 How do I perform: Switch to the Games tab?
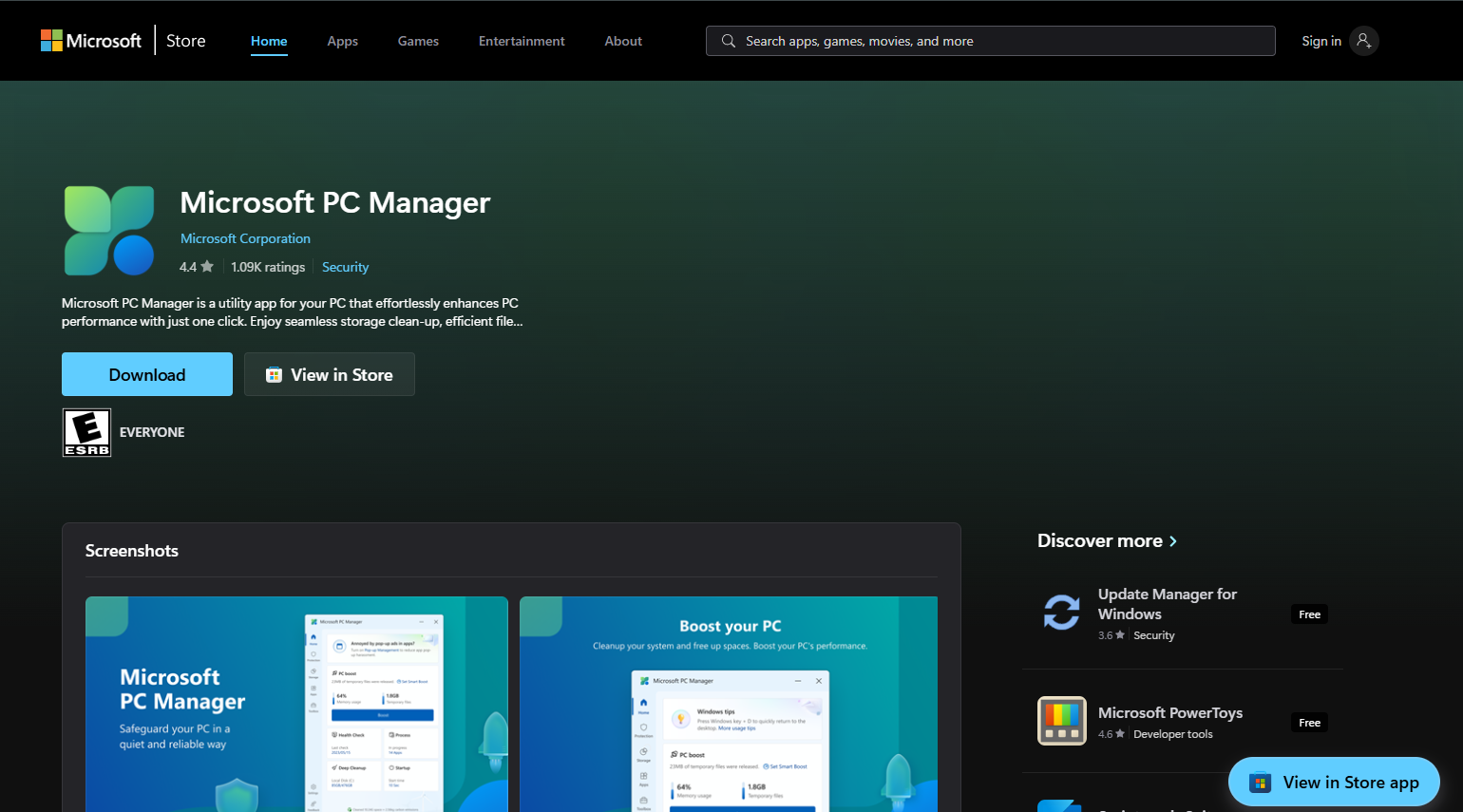click(418, 41)
